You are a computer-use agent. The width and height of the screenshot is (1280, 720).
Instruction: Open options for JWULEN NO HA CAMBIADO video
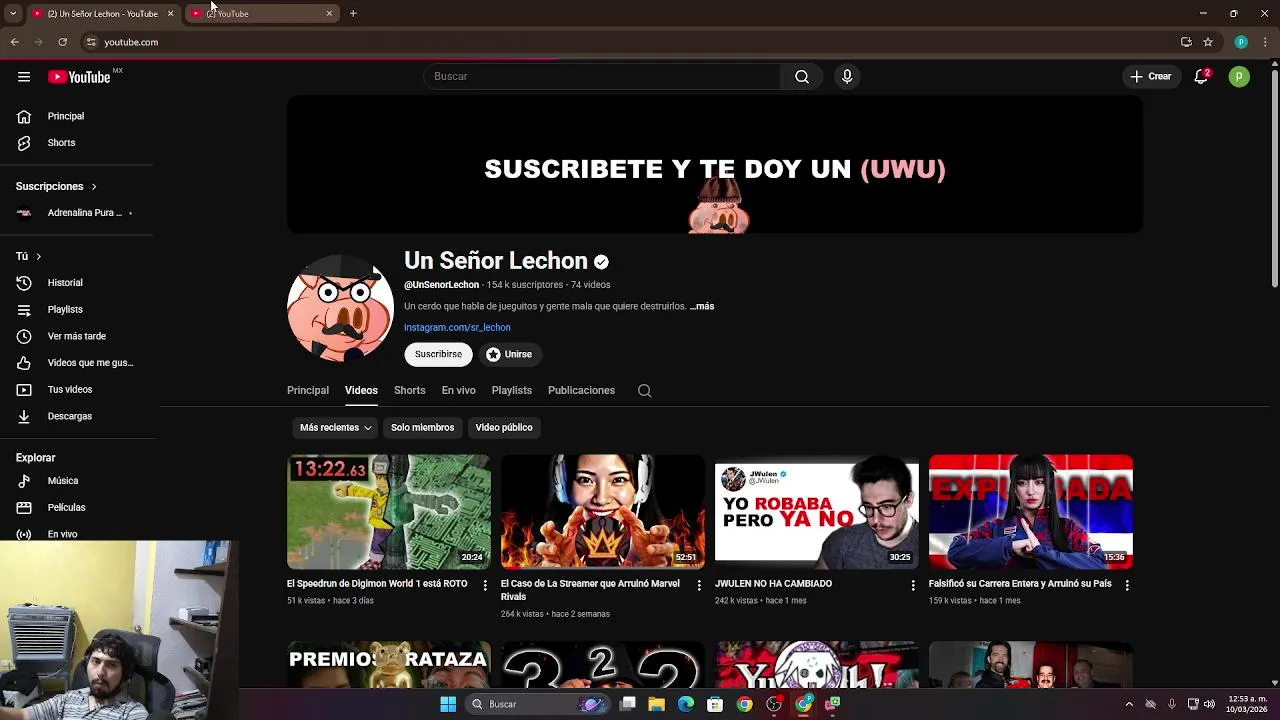point(913,585)
